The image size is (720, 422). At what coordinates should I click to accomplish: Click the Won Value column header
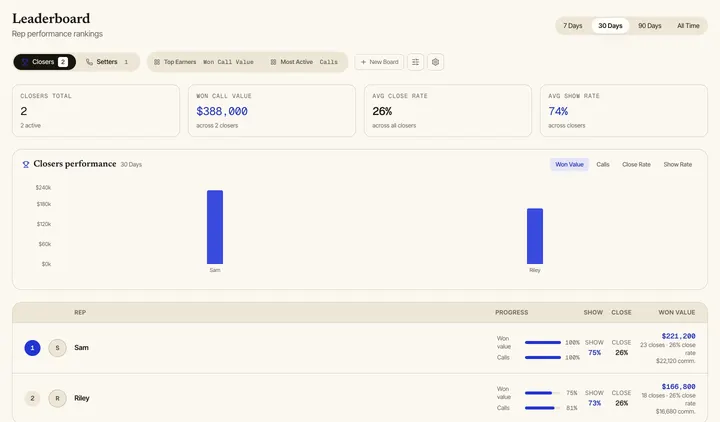[x=677, y=312]
